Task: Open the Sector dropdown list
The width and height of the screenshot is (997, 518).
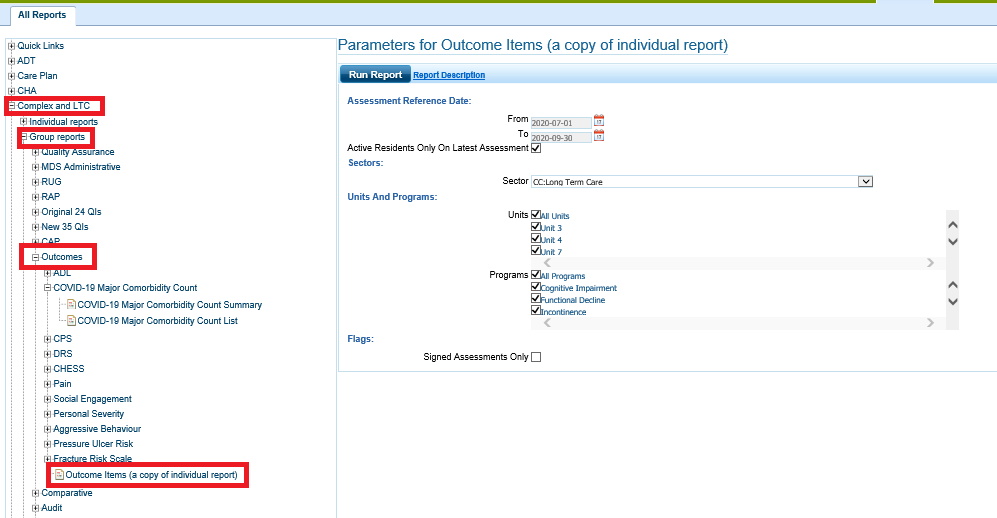Action: pyautogui.click(x=866, y=182)
